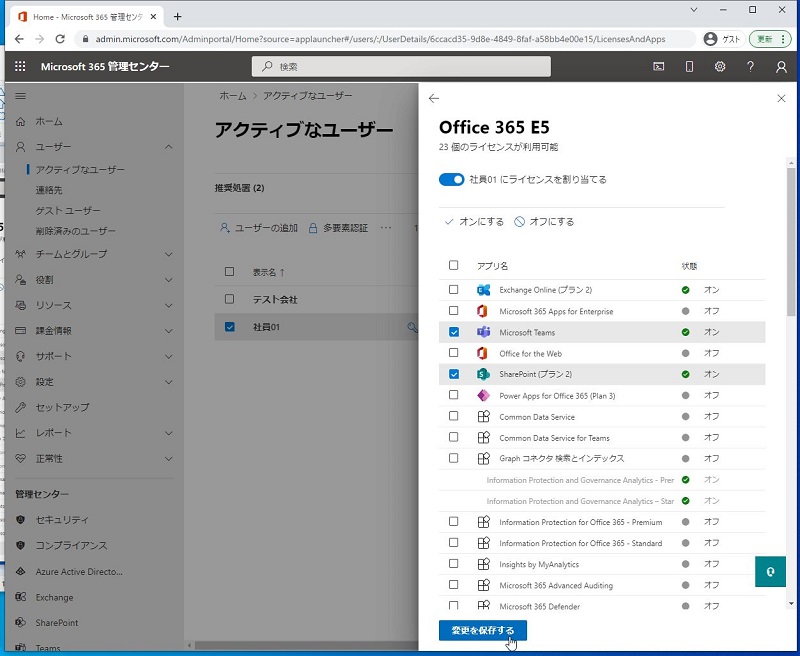The height and width of the screenshot is (656, 800).
Task: Close the Office 365 E5 panel
Action: (781, 98)
